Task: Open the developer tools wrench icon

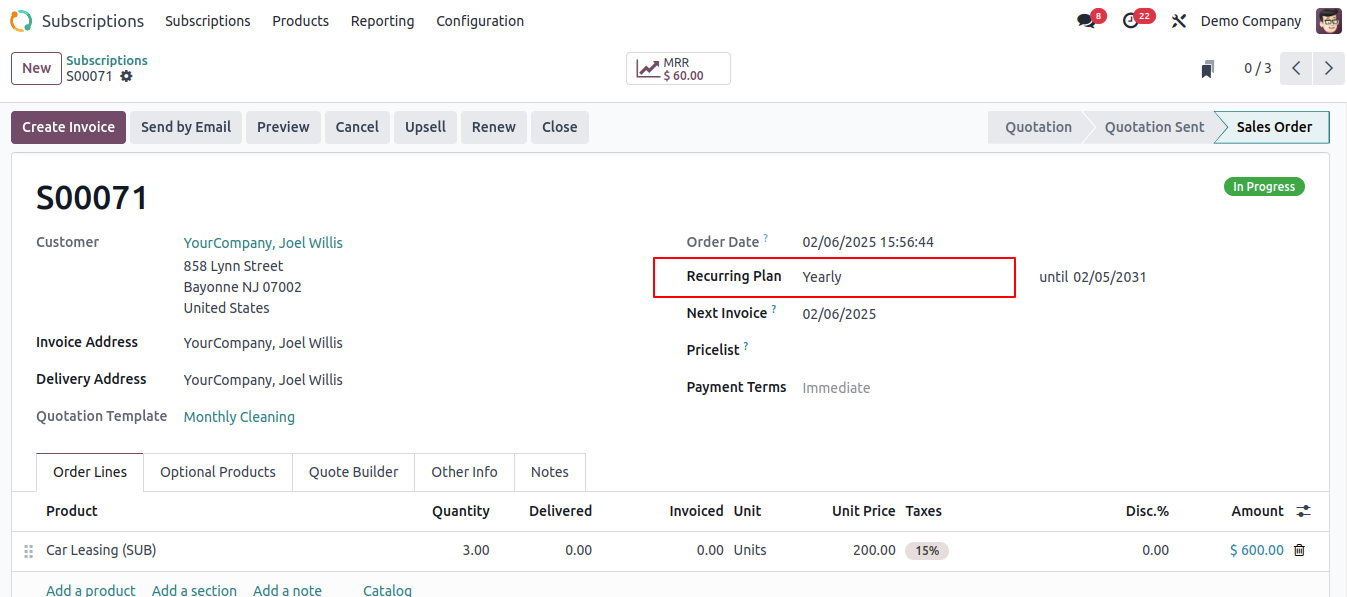Action: [1179, 21]
